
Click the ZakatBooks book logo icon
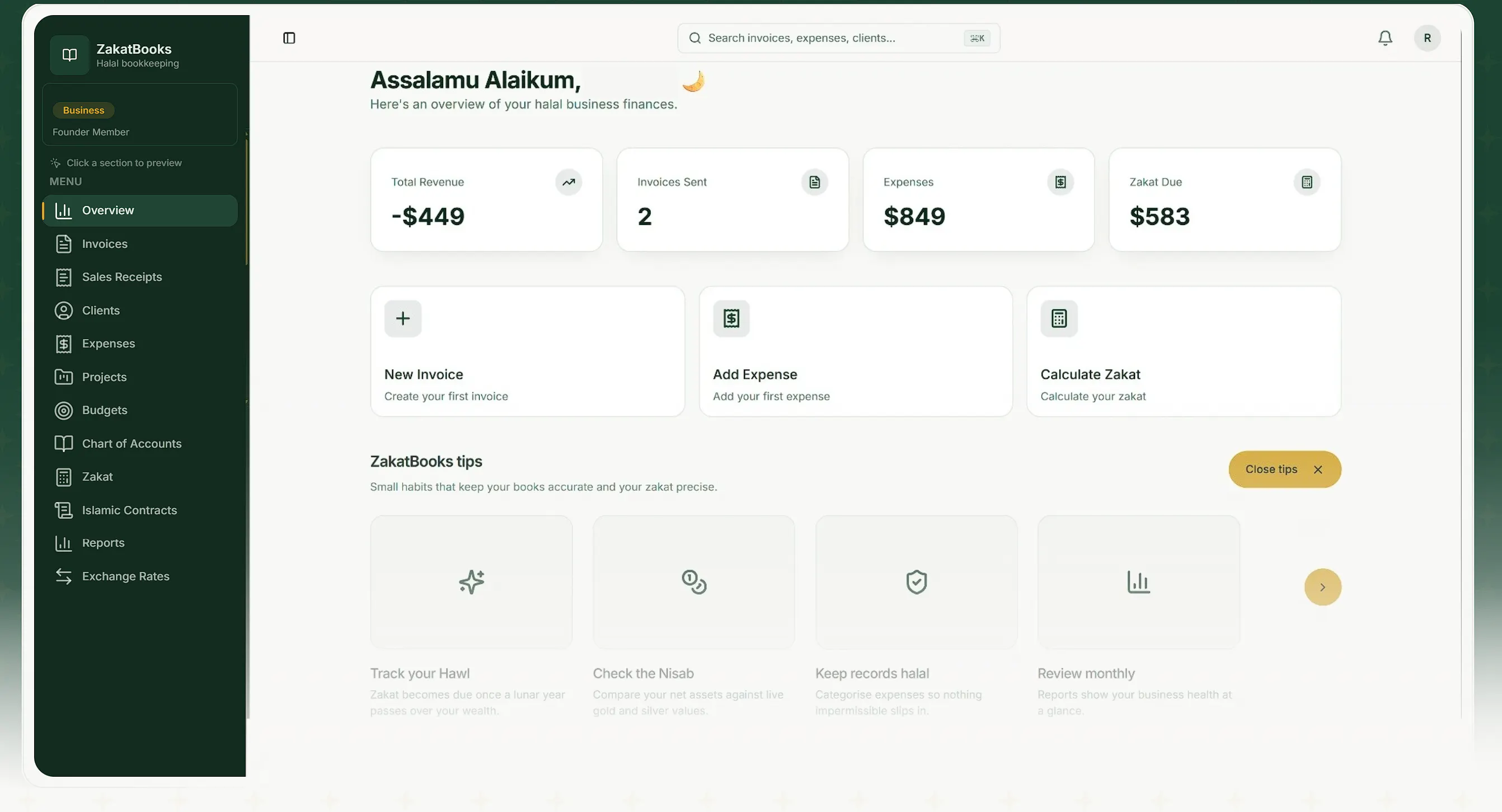[69, 55]
